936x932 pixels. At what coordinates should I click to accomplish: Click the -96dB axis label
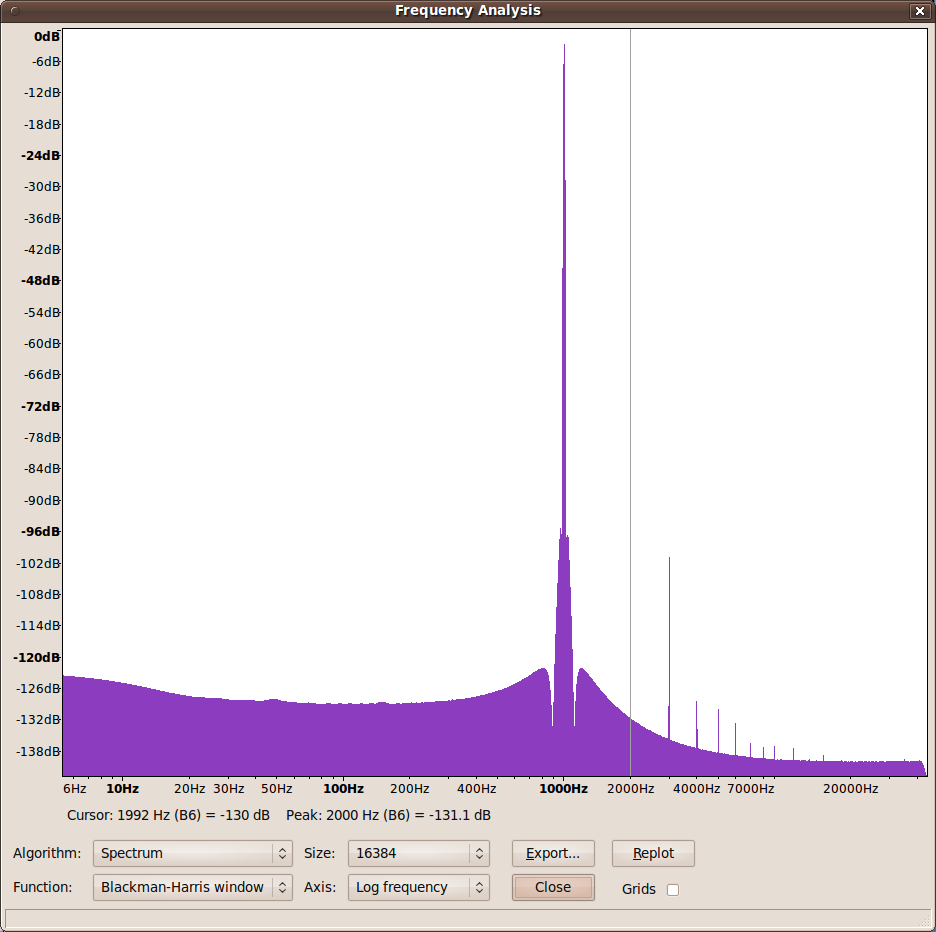coord(41,531)
